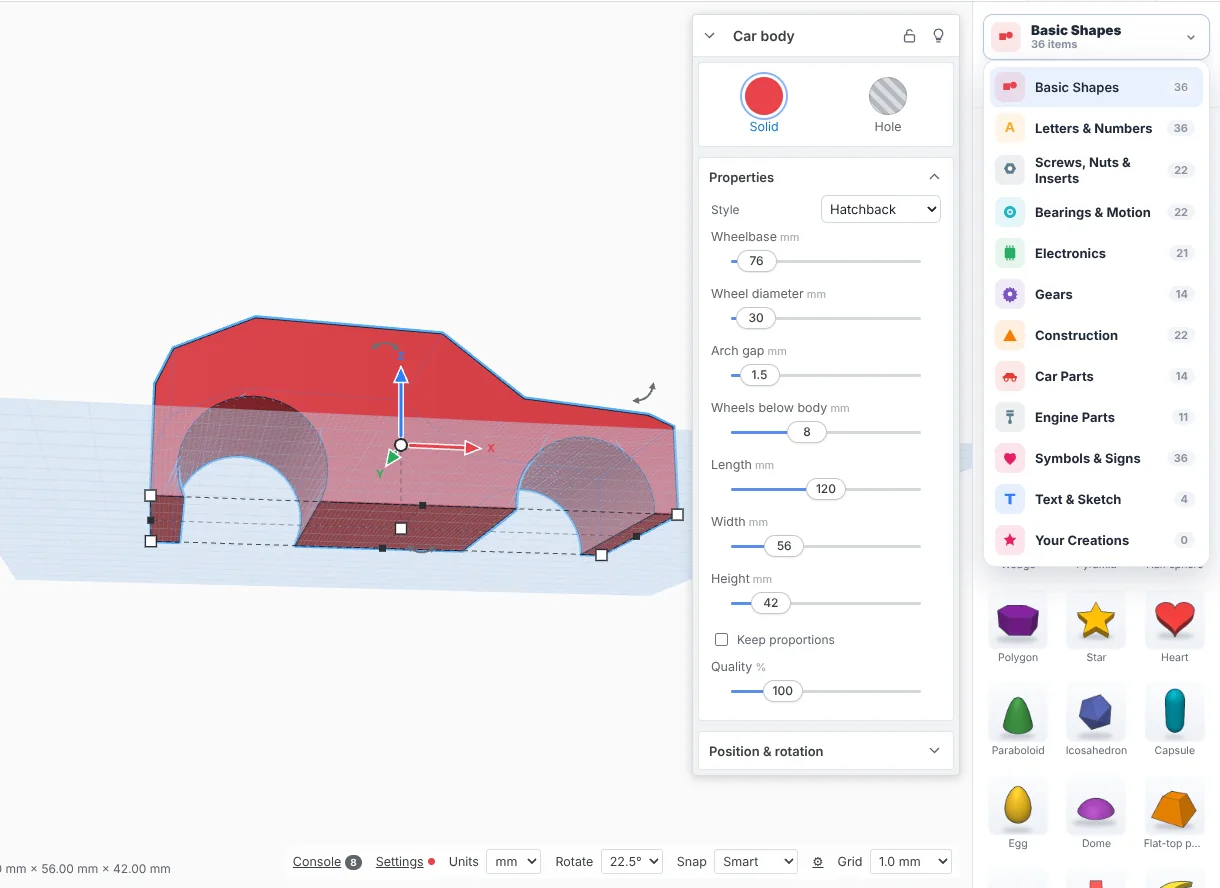Click the curved rotate handle right of car
Viewport: 1220px width, 888px height.
pyautogui.click(x=644, y=393)
